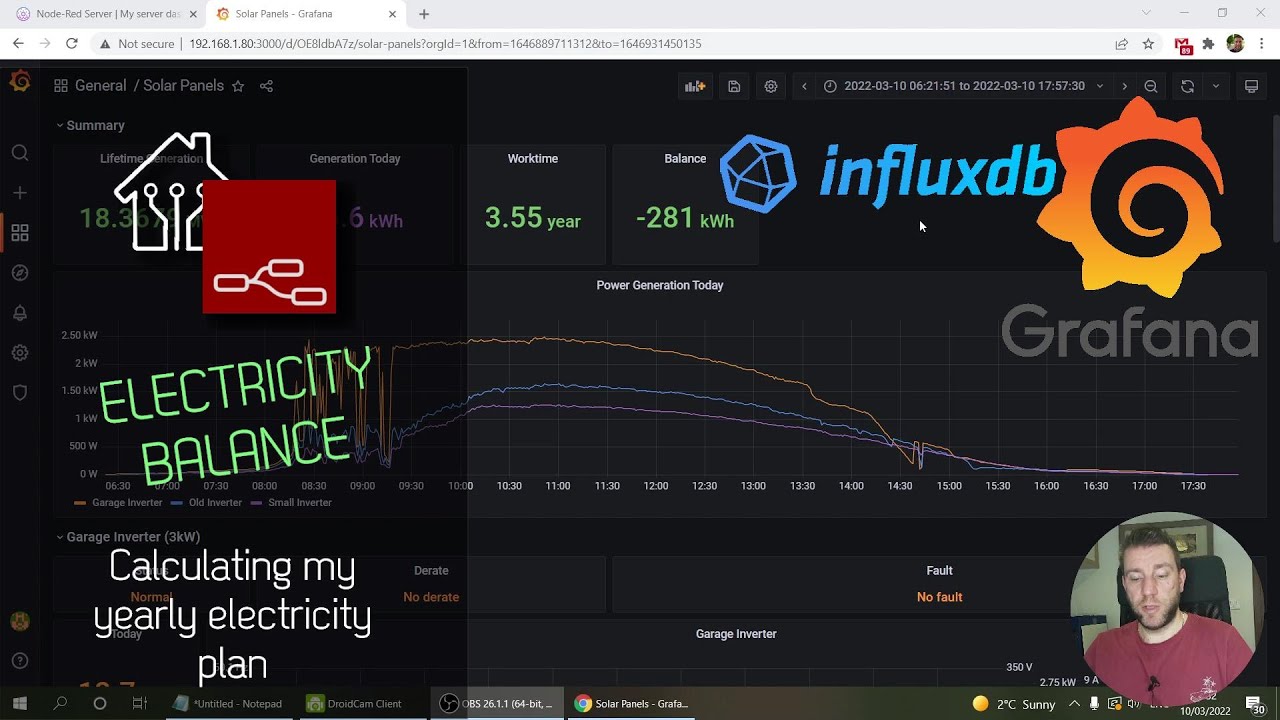
Task: Show hidden system tray icons
Action: (1074, 704)
